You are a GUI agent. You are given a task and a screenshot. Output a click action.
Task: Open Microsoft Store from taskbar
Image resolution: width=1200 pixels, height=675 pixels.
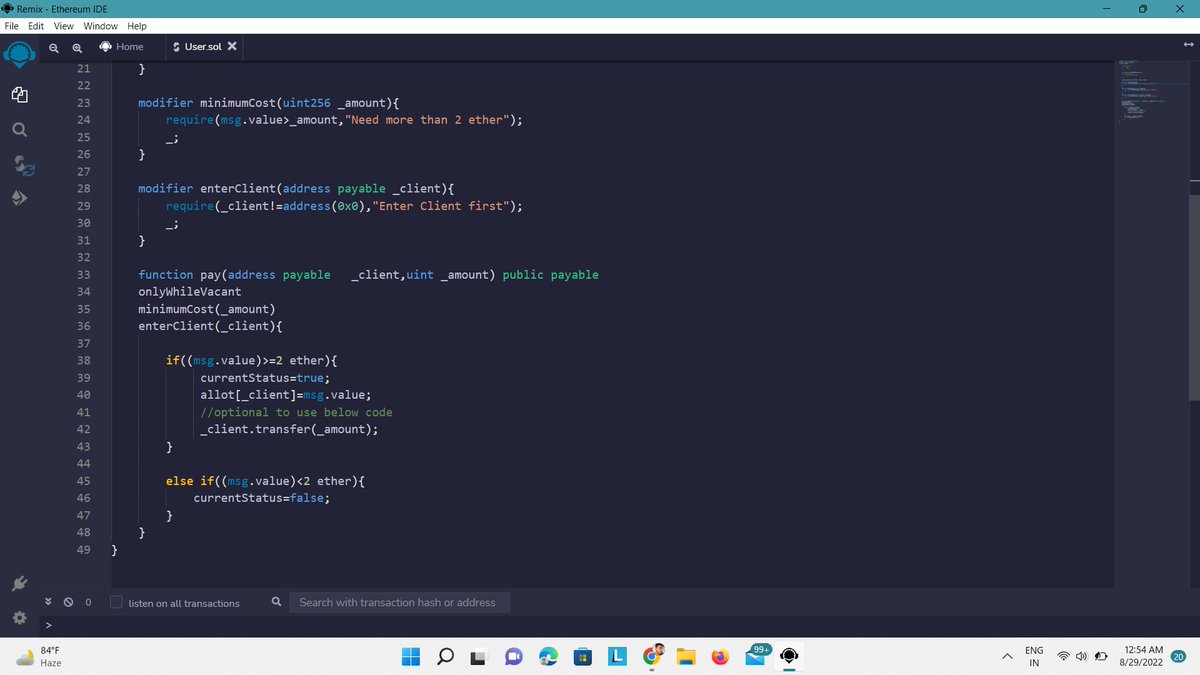click(x=583, y=657)
